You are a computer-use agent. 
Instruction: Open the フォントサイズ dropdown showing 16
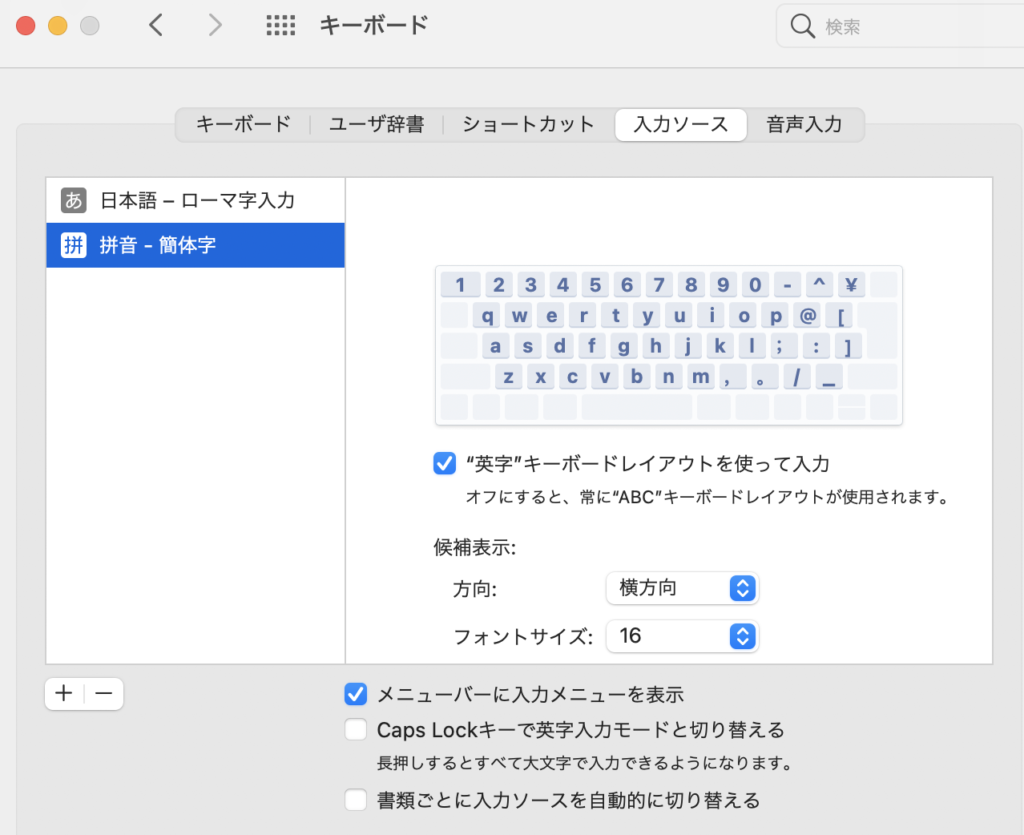(682, 636)
